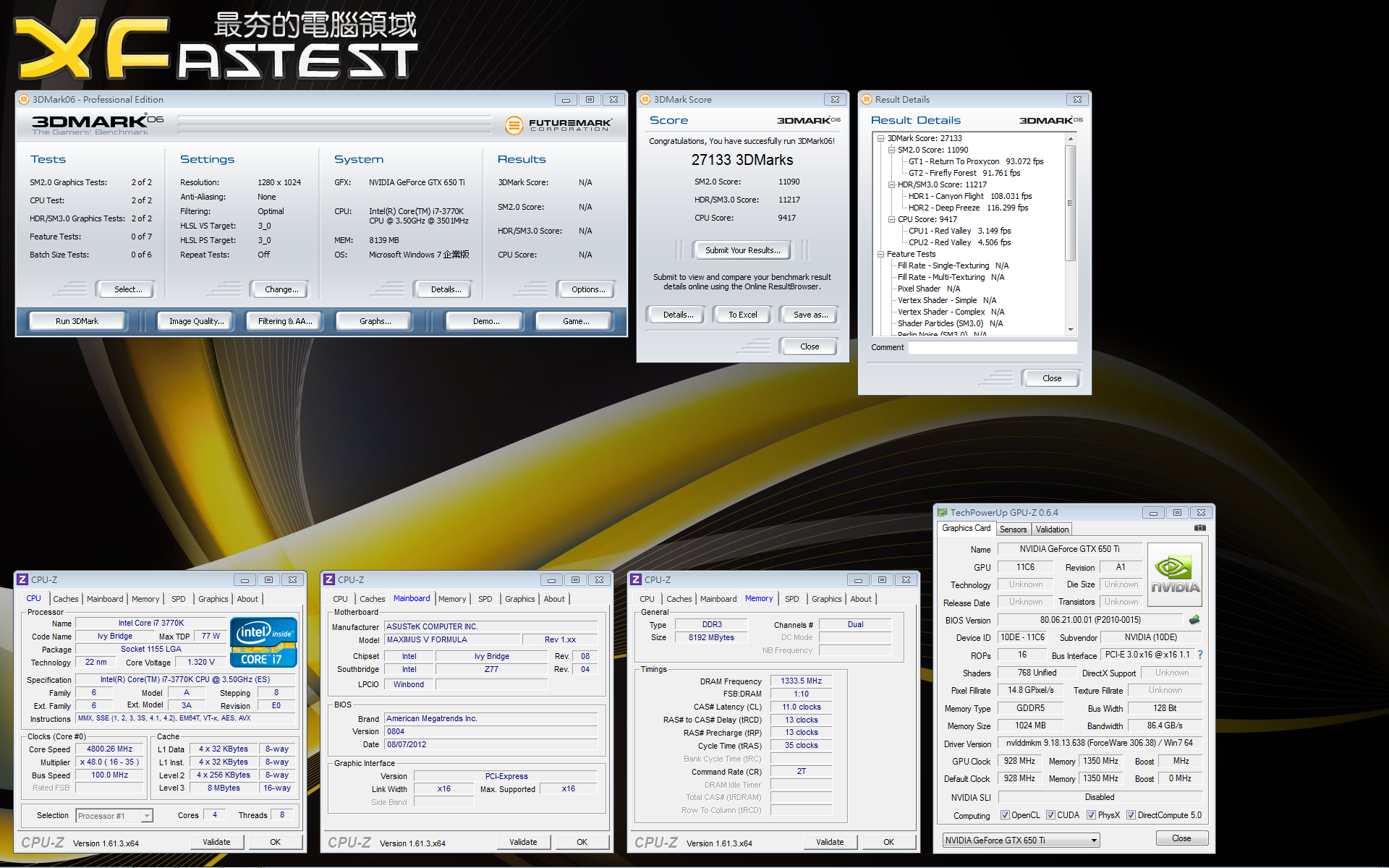Open Graphics tab in CPU-Z Memory timings window
1389x868 pixels.
click(827, 599)
